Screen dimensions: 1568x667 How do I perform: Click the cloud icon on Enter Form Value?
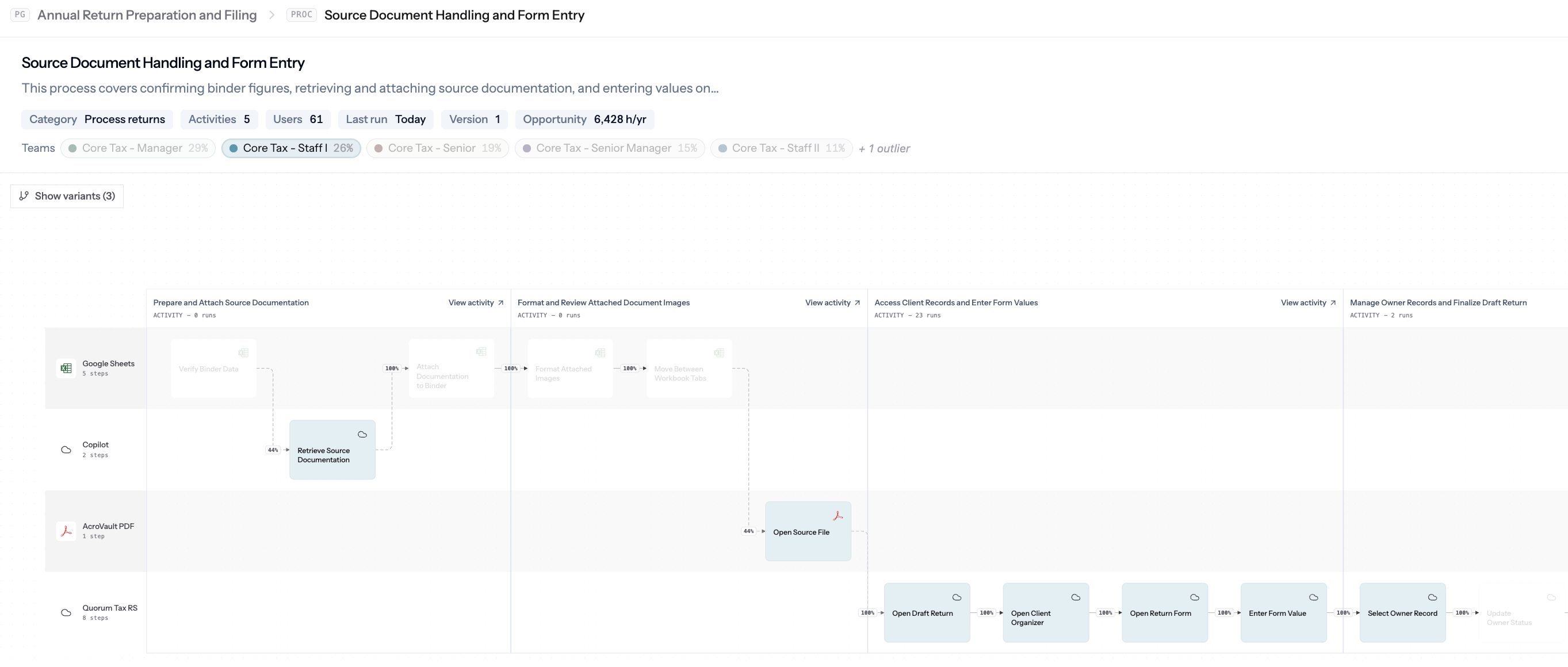tap(1314, 597)
